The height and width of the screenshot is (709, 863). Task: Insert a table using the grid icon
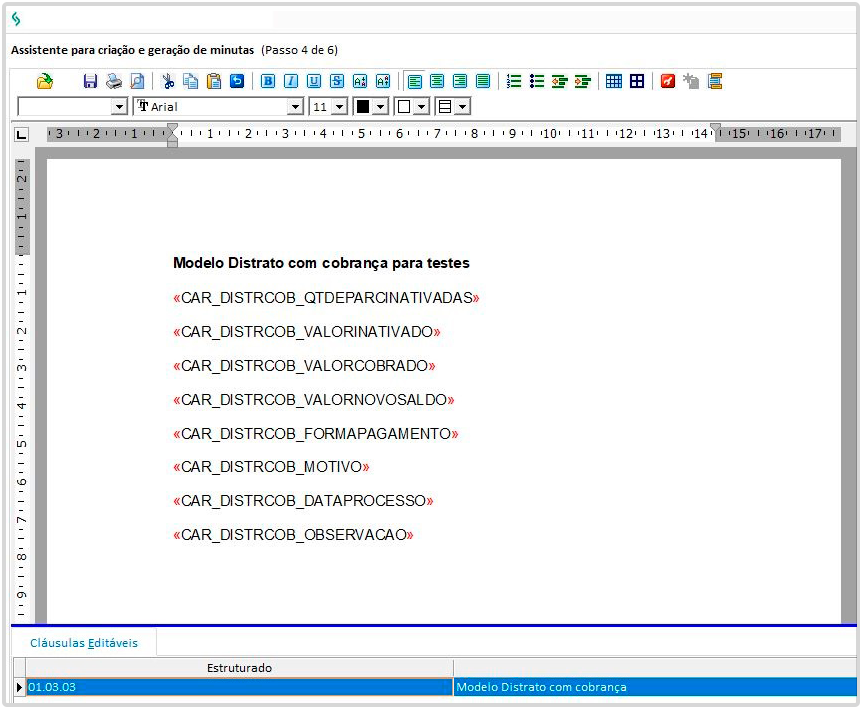(x=614, y=82)
